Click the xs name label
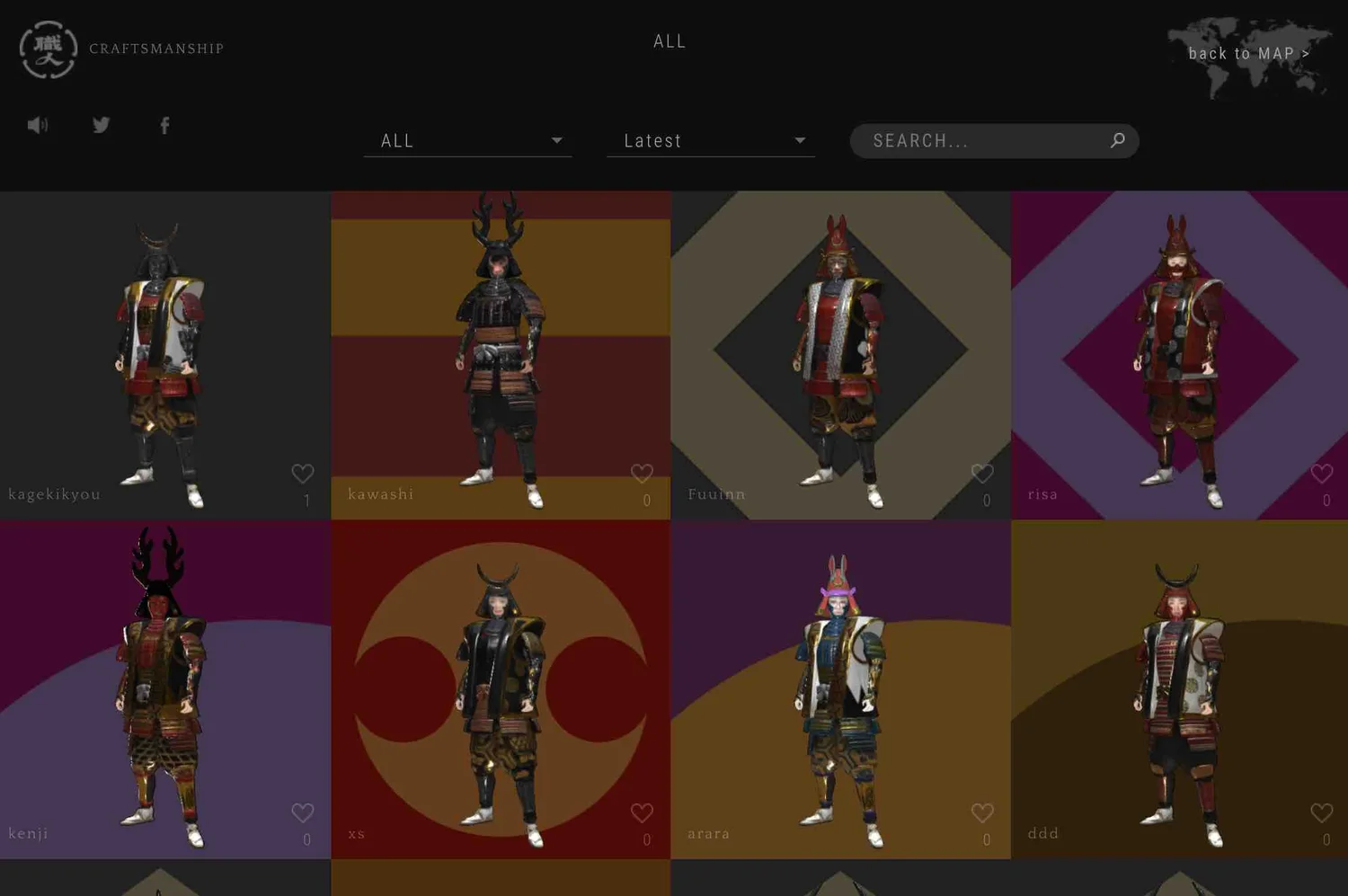 click(357, 834)
